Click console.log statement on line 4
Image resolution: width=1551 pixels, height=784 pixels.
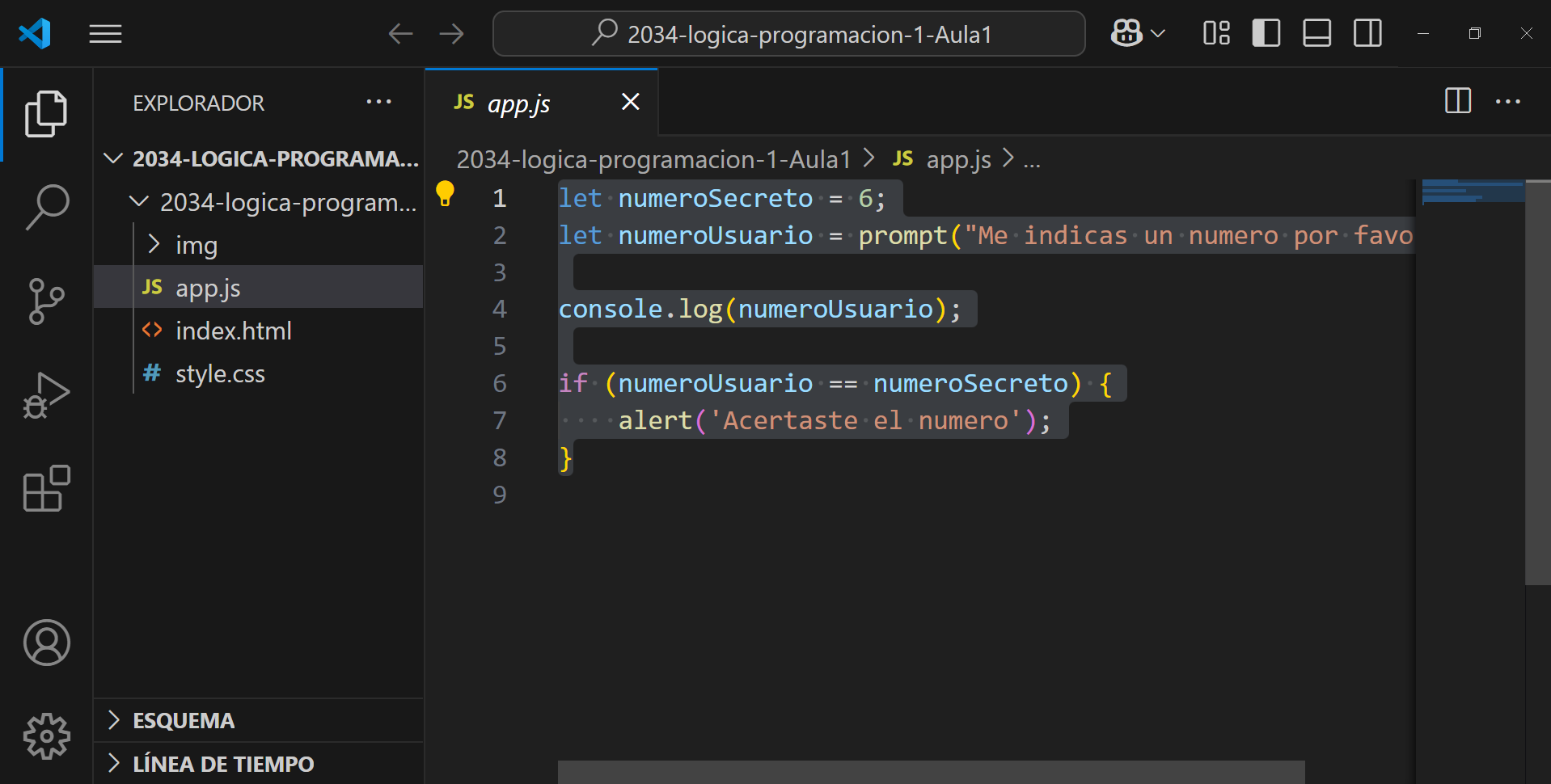point(760,309)
